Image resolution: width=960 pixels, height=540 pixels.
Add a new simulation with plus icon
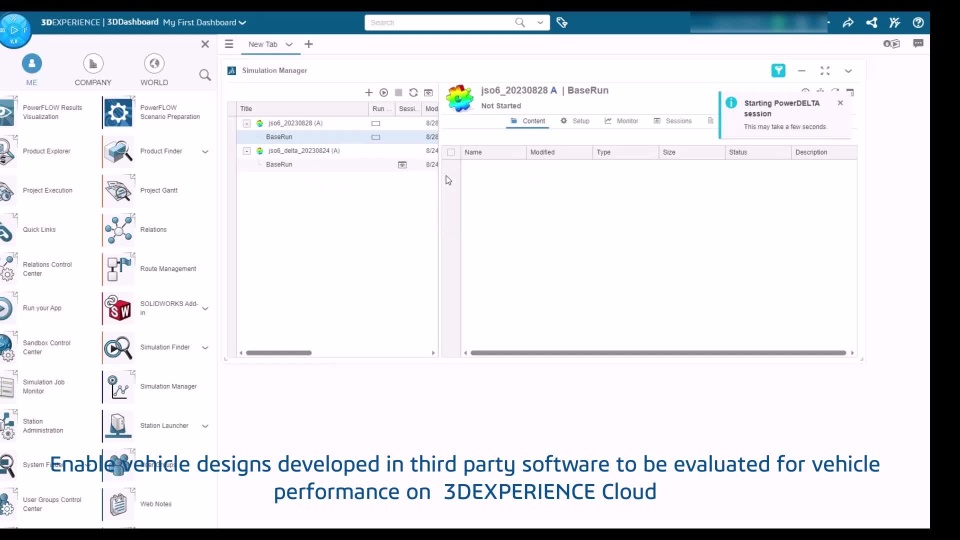(x=369, y=92)
